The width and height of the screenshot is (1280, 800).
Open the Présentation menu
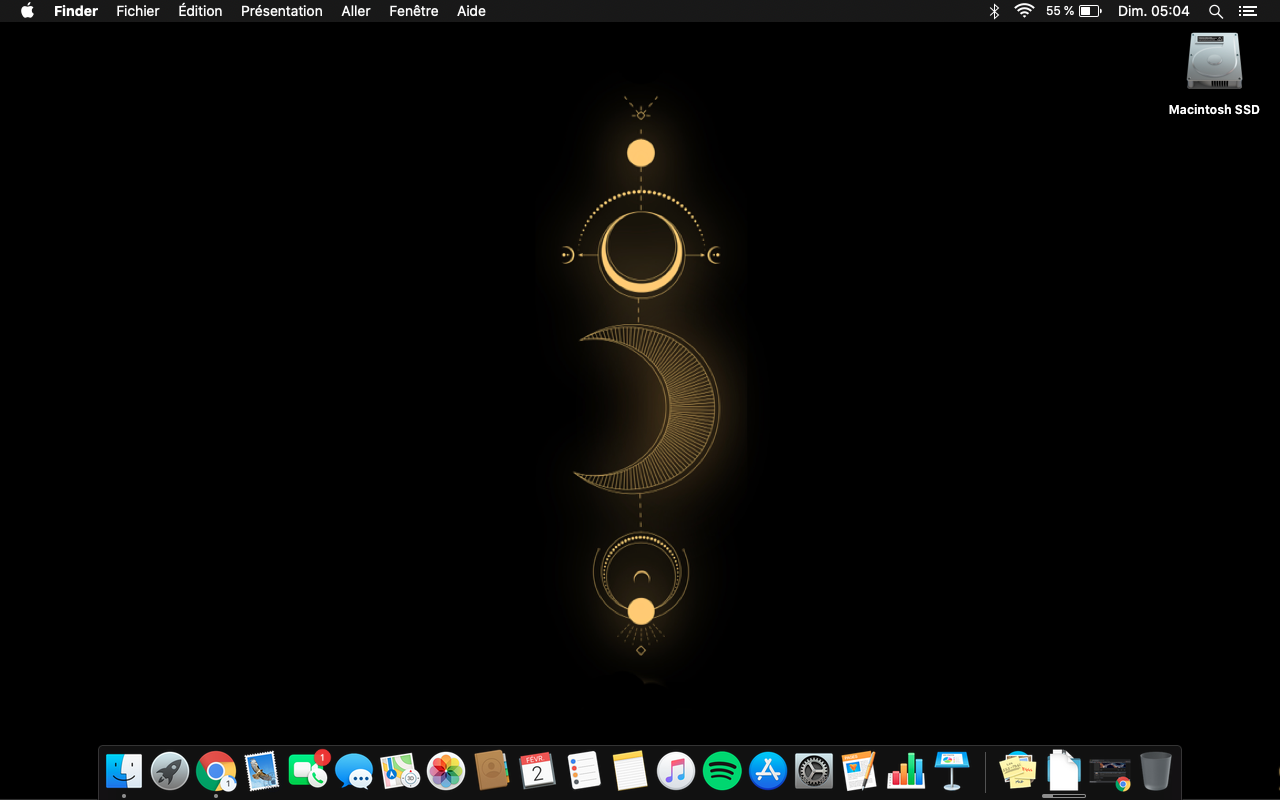[282, 11]
